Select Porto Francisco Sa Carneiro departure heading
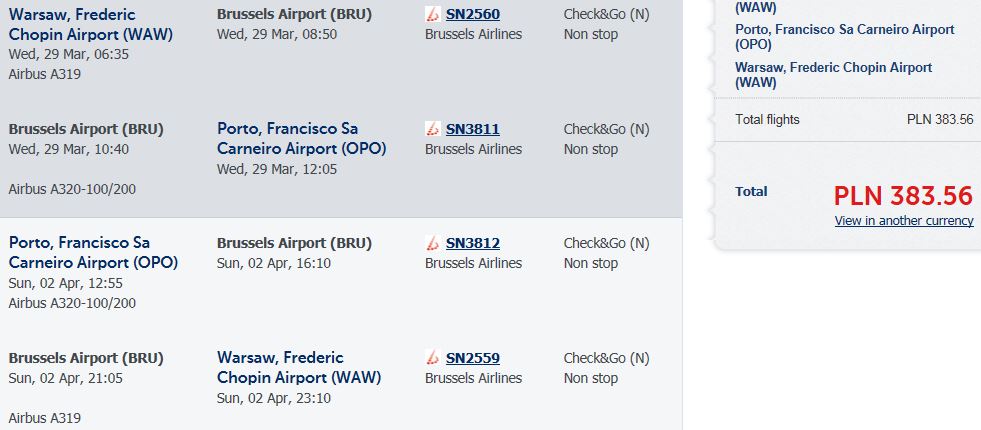 point(93,252)
